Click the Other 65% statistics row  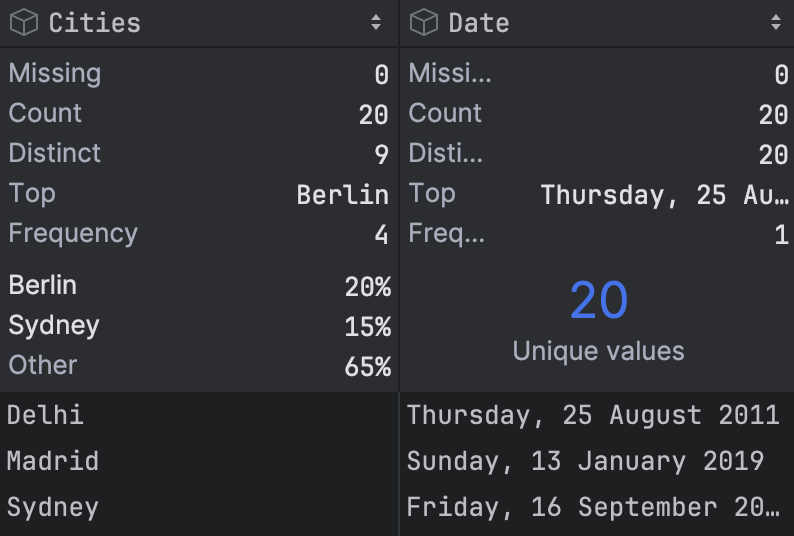pyautogui.click(x=200, y=366)
